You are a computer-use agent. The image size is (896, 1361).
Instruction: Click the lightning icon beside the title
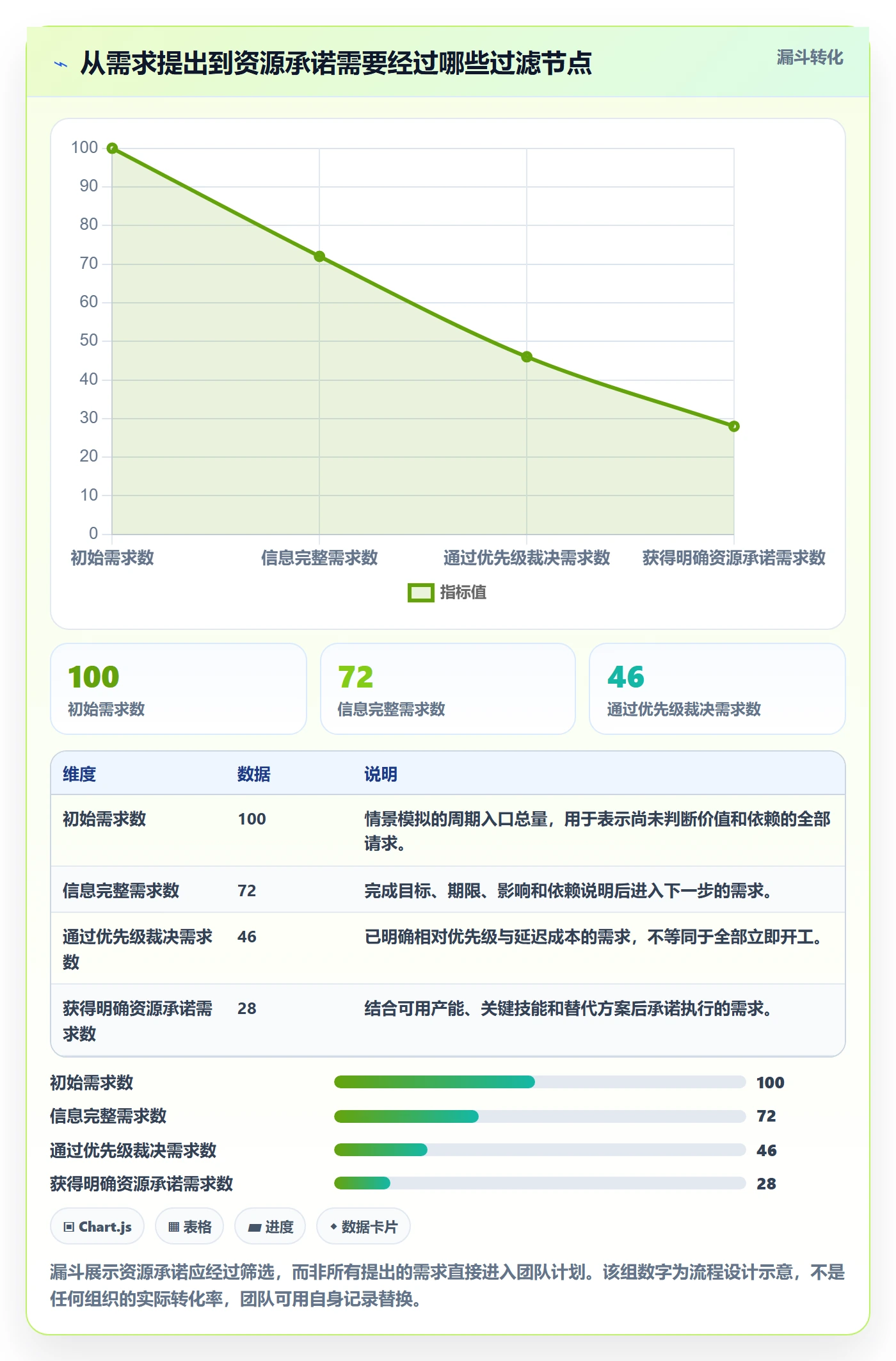[x=61, y=64]
